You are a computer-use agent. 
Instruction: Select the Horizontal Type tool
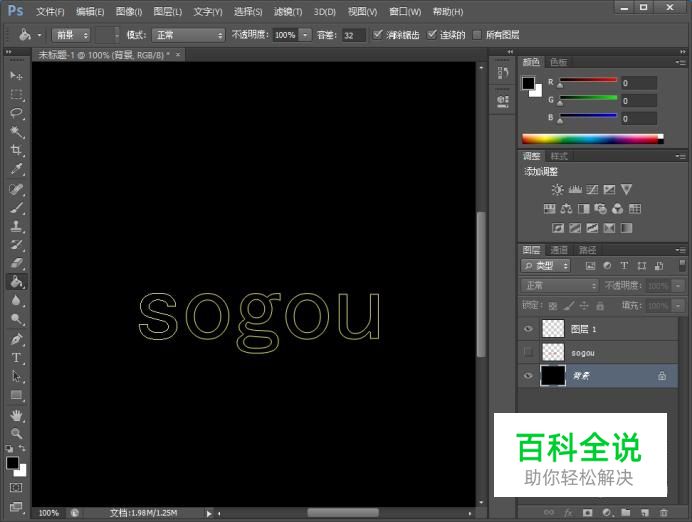(x=16, y=358)
